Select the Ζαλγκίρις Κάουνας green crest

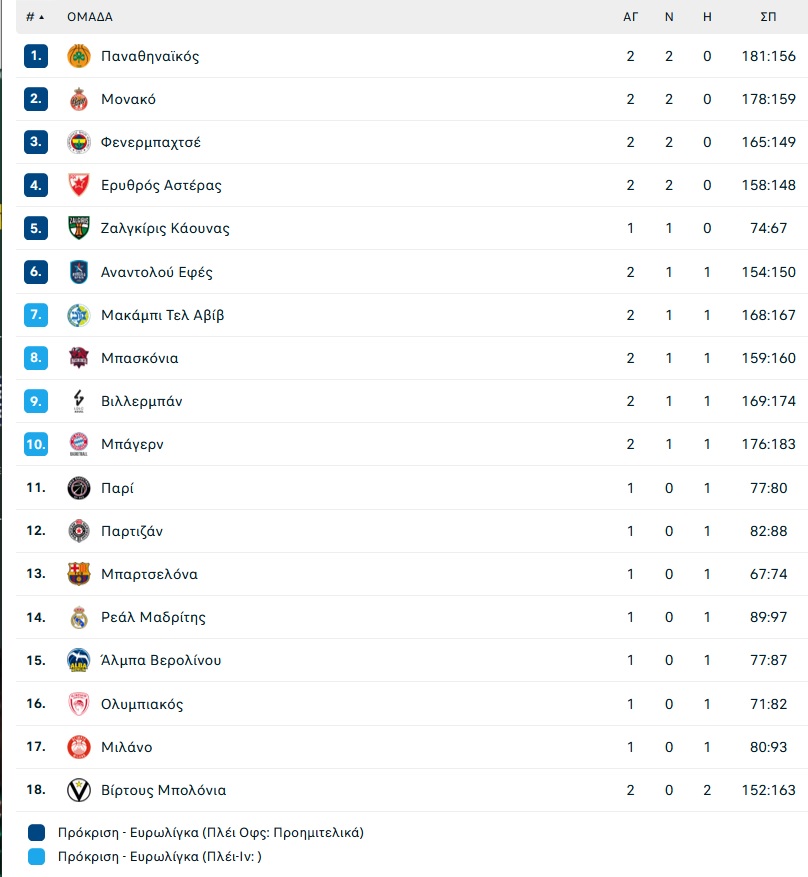coord(79,228)
